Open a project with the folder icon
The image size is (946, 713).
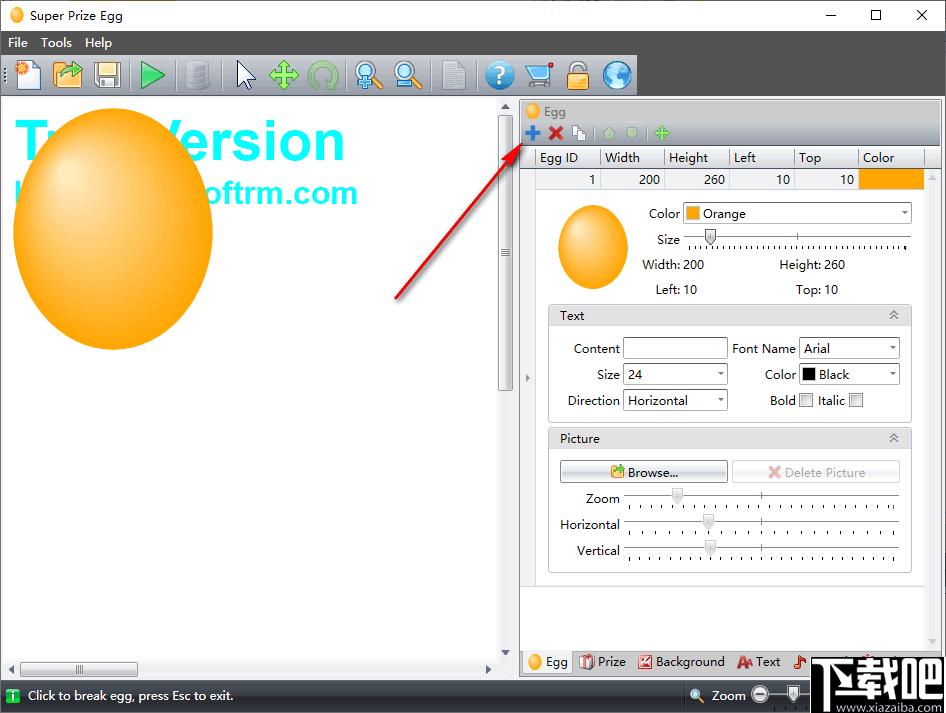(x=68, y=75)
